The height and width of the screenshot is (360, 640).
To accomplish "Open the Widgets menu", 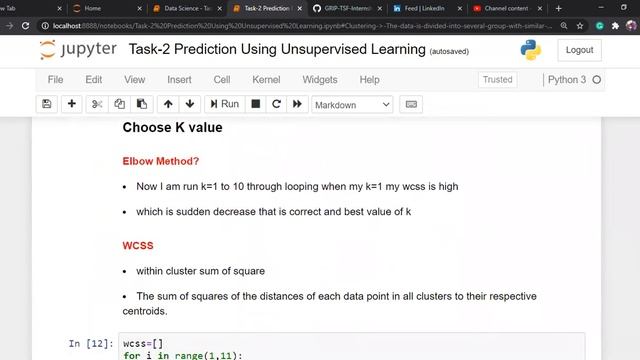I will pos(320,80).
